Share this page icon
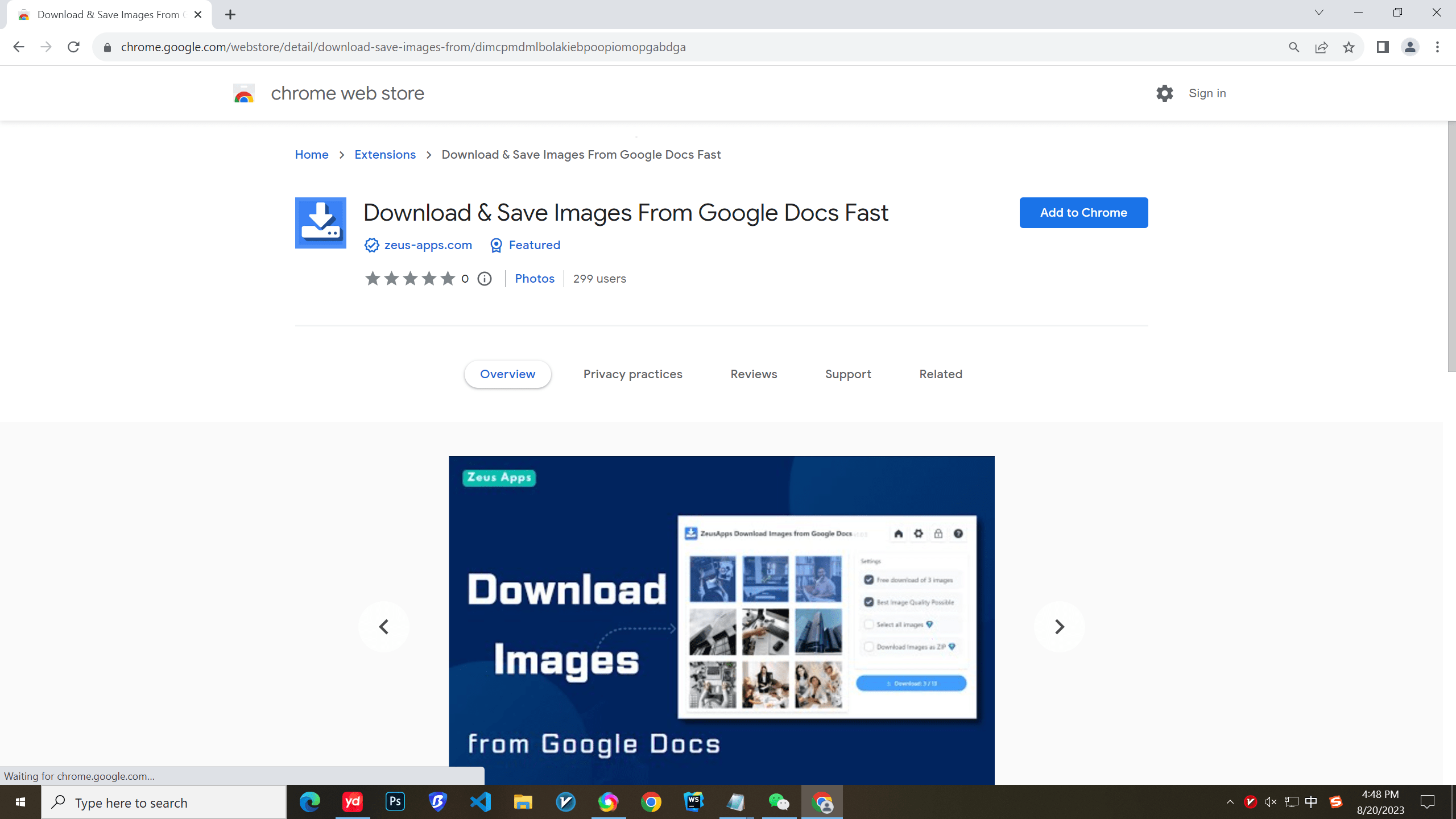 click(1321, 47)
